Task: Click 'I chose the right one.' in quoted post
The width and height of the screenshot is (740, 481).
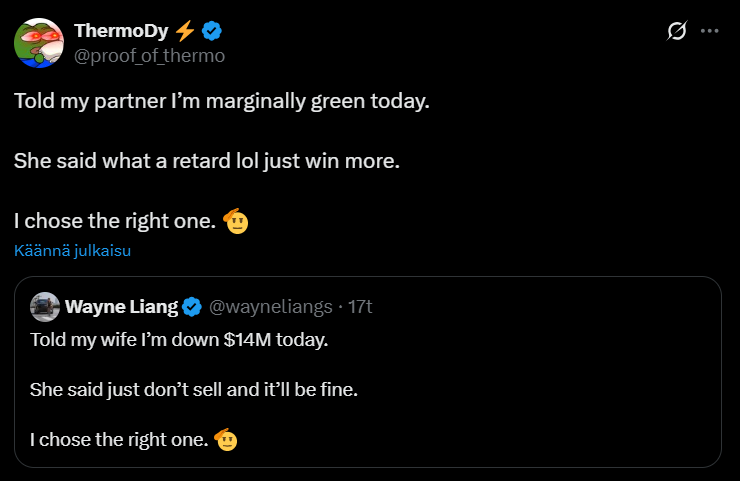Action: pos(118,439)
